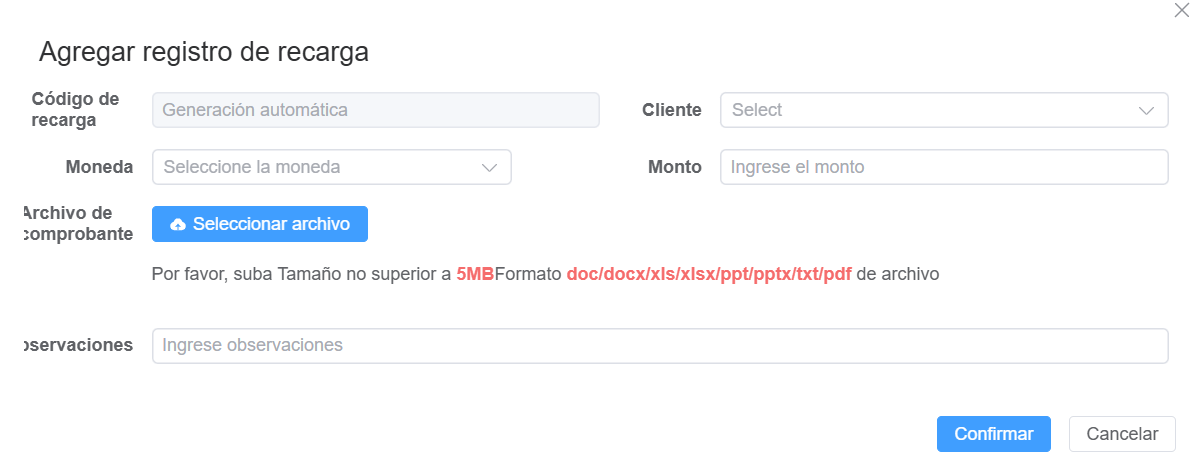Click the "Seleccione la moneda" placeholder text

pyautogui.click(x=251, y=167)
